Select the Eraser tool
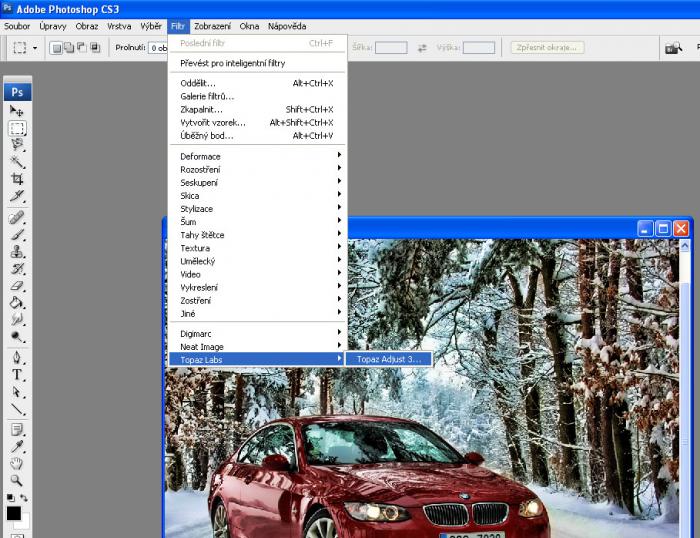Viewport: 700px width, 538px height. tap(17, 285)
